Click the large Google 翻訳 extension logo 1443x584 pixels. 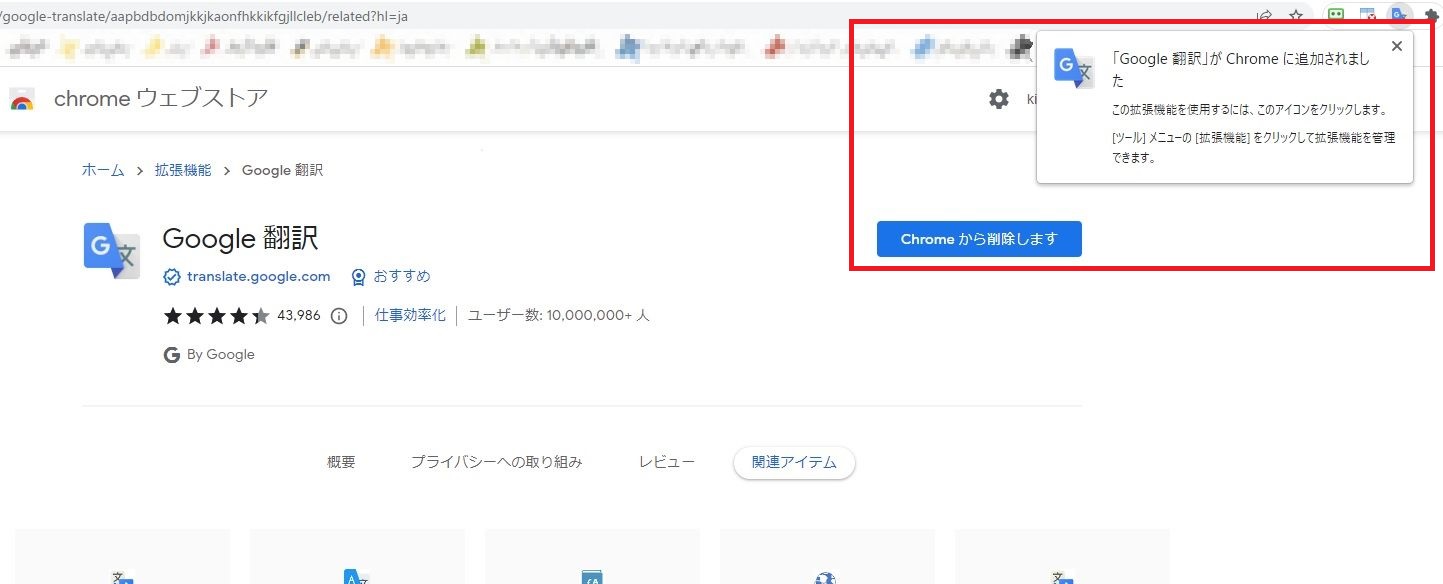(112, 250)
